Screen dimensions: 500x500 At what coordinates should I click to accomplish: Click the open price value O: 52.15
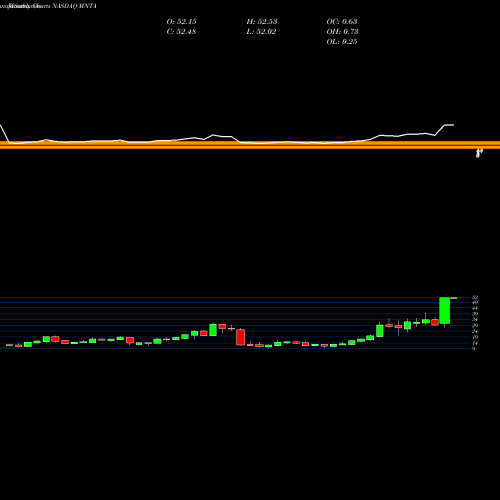point(181,22)
